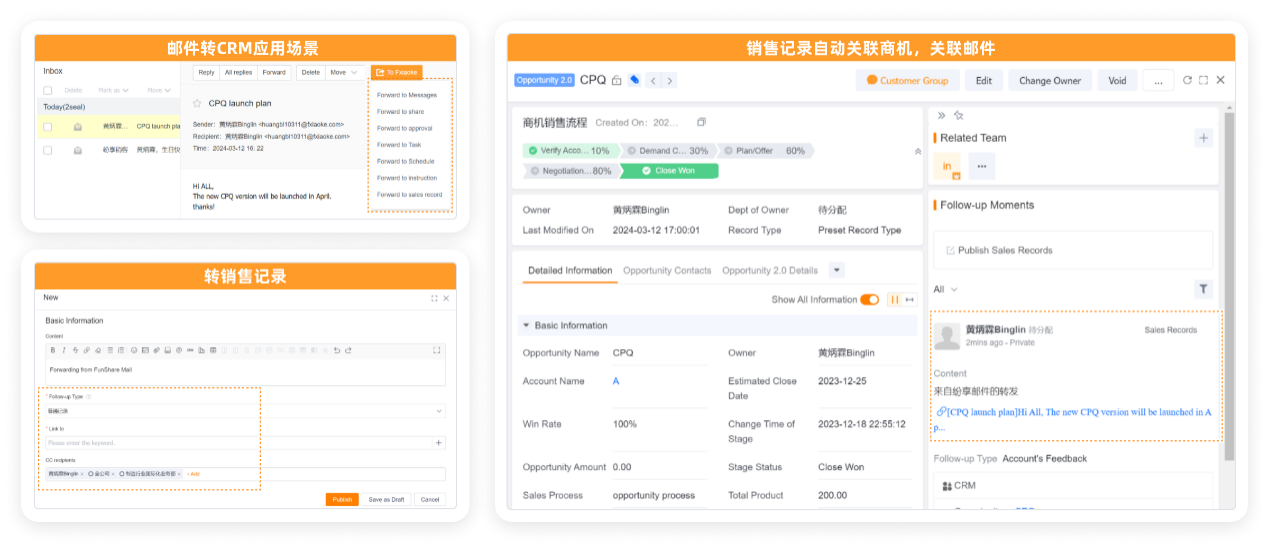
Task: Click the undo icon in content editor
Action: point(337,350)
